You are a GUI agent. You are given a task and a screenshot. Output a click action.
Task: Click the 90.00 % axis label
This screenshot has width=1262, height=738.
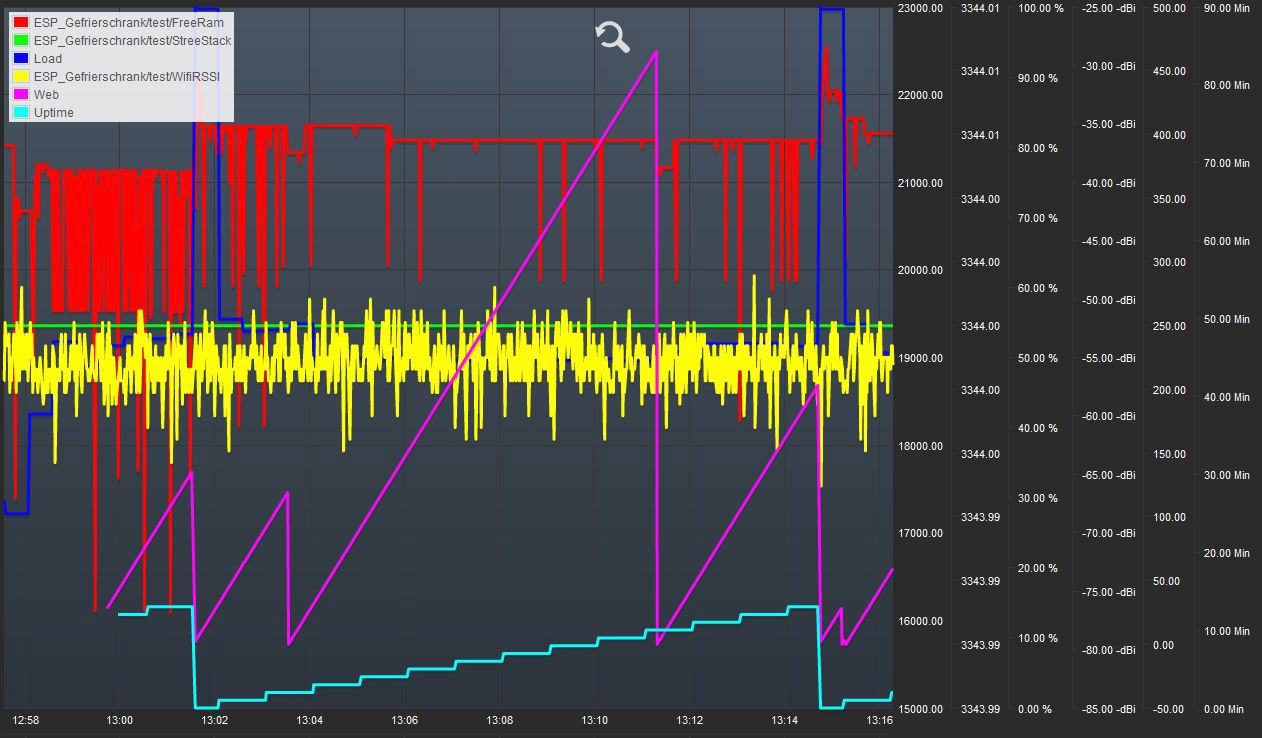(x=1038, y=78)
